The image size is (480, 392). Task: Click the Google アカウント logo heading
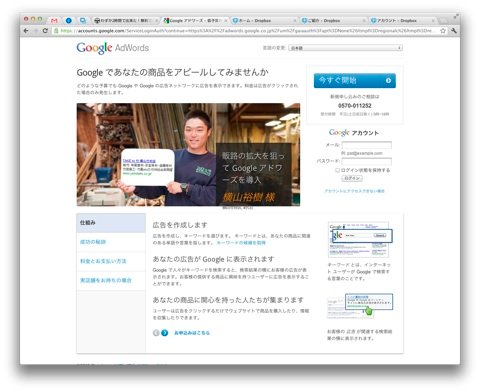click(354, 133)
